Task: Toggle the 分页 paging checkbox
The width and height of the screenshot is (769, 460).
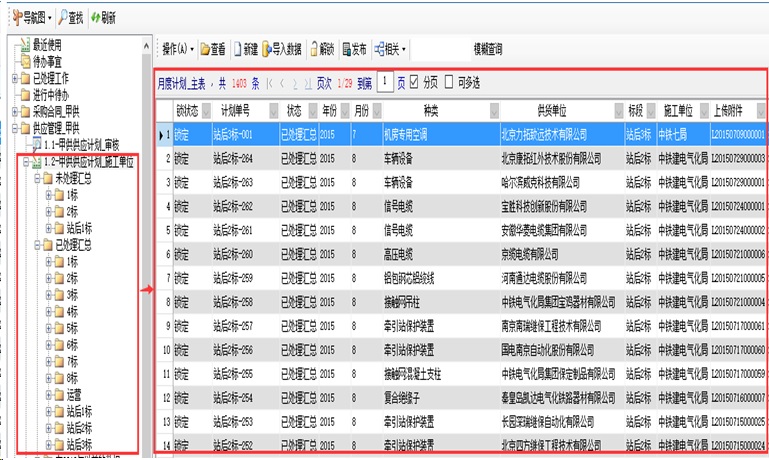Action: [415, 84]
